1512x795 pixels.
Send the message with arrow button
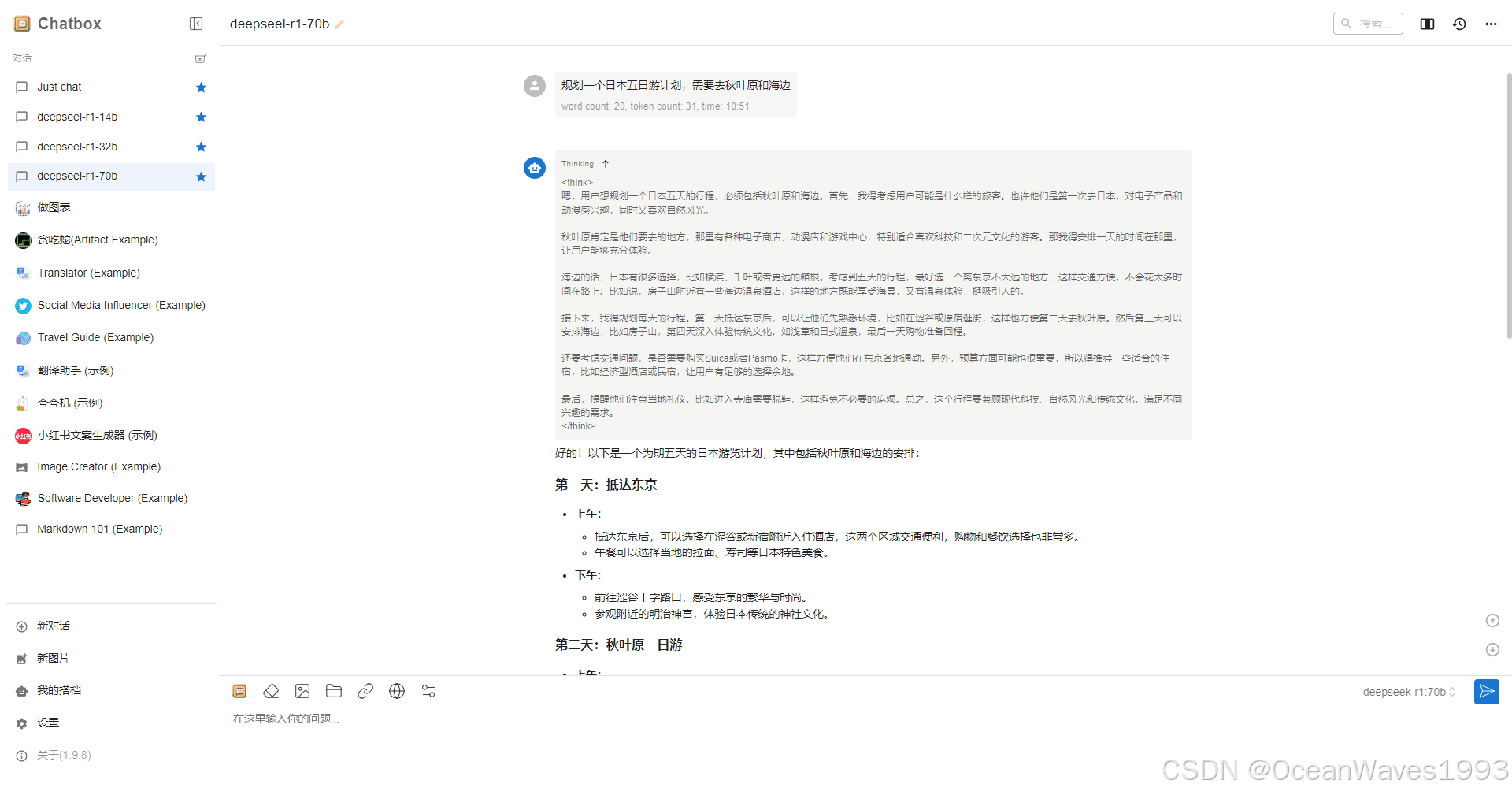pyautogui.click(x=1487, y=692)
